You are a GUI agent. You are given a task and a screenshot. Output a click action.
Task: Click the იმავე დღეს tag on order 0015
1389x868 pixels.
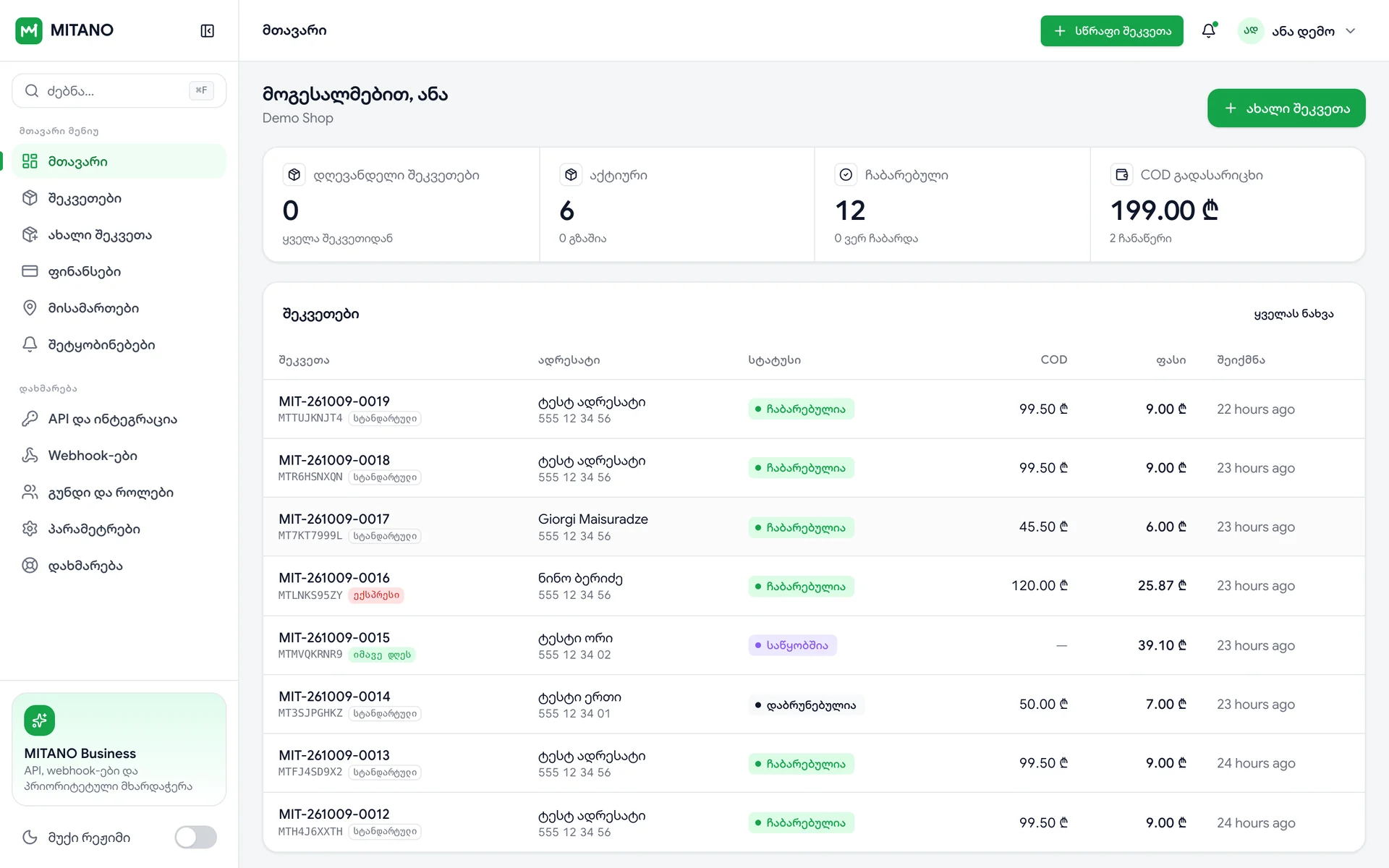pyautogui.click(x=382, y=655)
